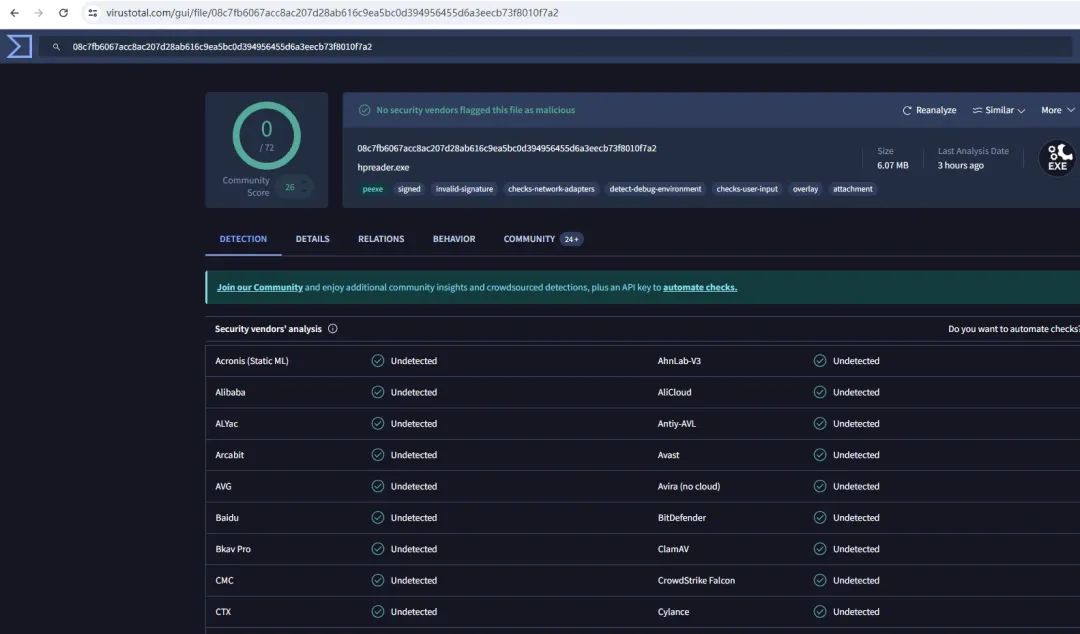Viewport: 1080px width, 634px height.
Task: Click the green check in no-vendors-flagged banner
Action: pyautogui.click(x=364, y=110)
